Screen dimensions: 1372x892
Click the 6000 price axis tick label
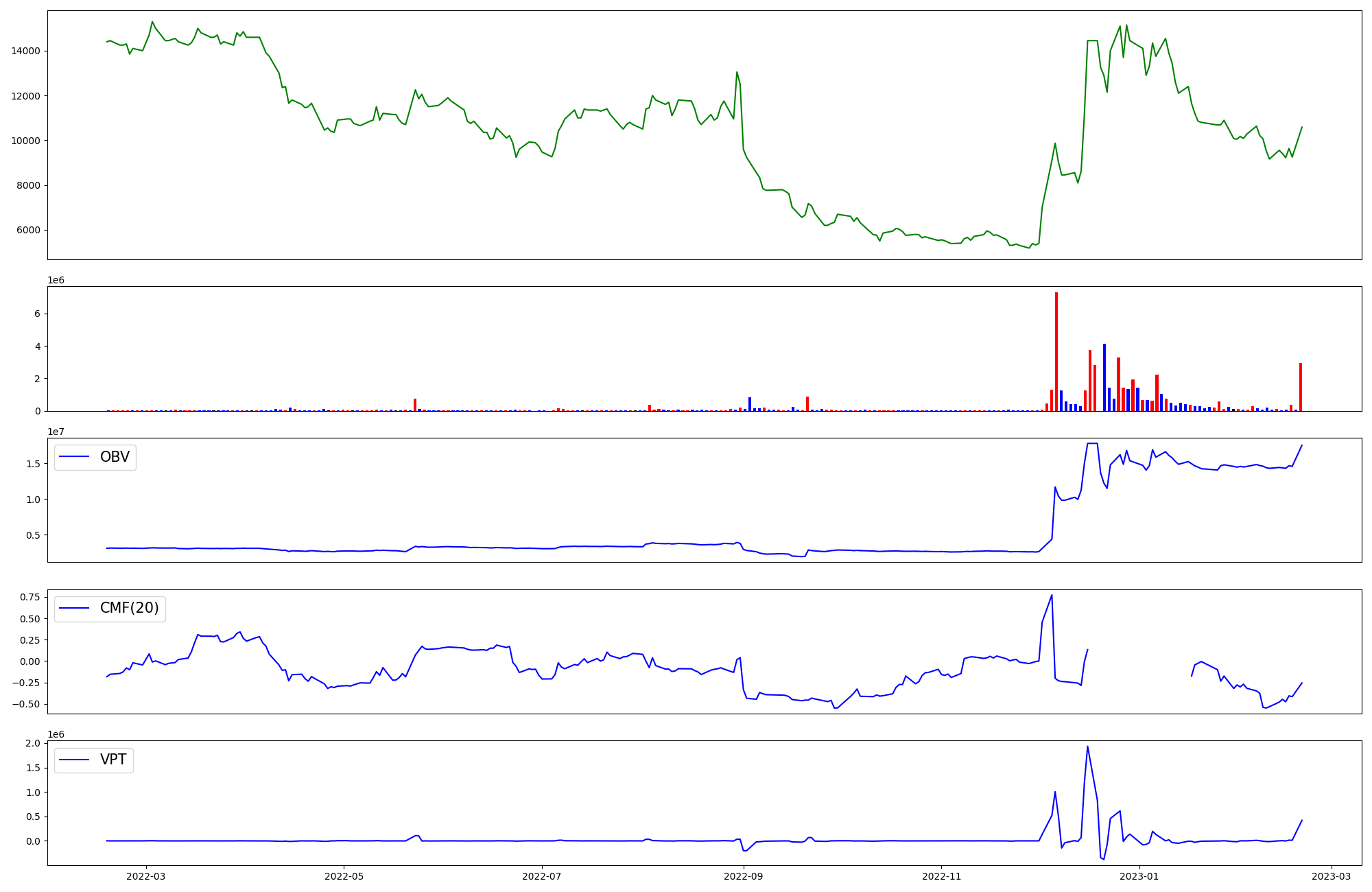[28, 230]
